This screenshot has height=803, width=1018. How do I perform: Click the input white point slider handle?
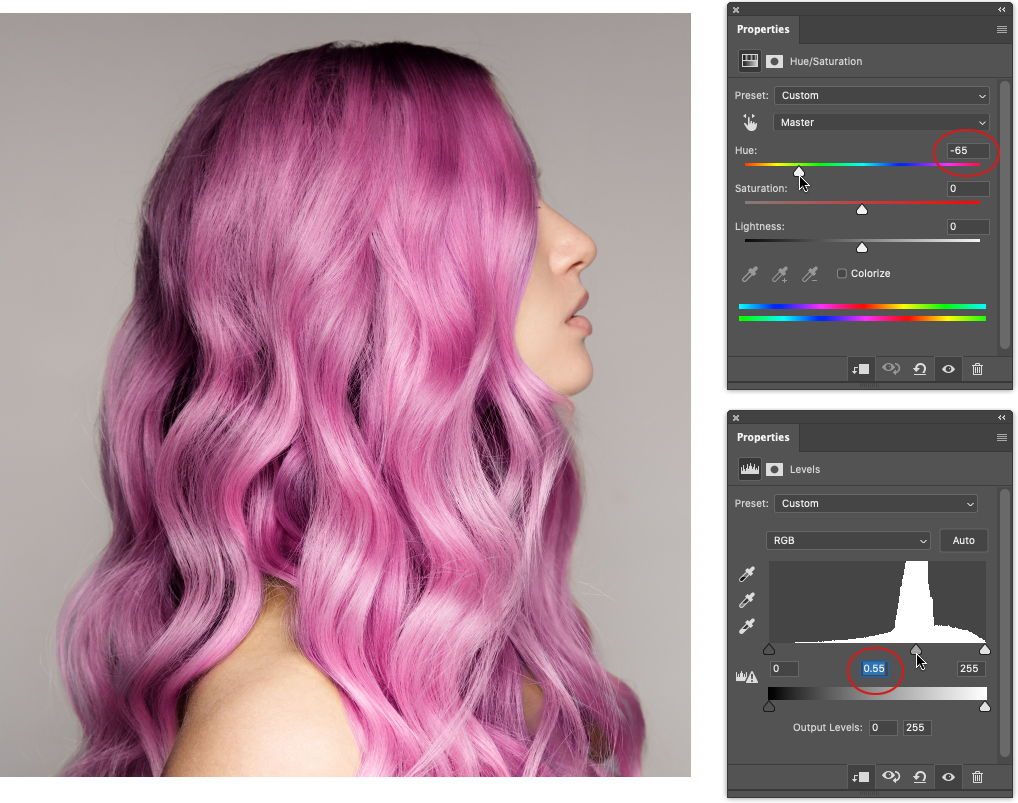pos(985,650)
